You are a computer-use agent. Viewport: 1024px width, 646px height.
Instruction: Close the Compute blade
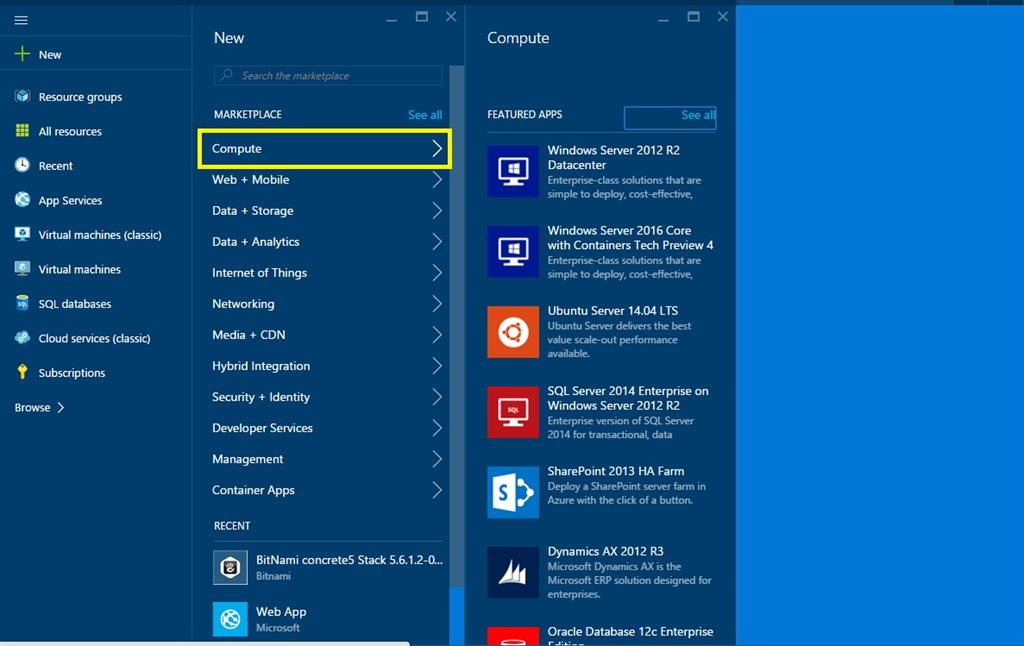tap(722, 17)
